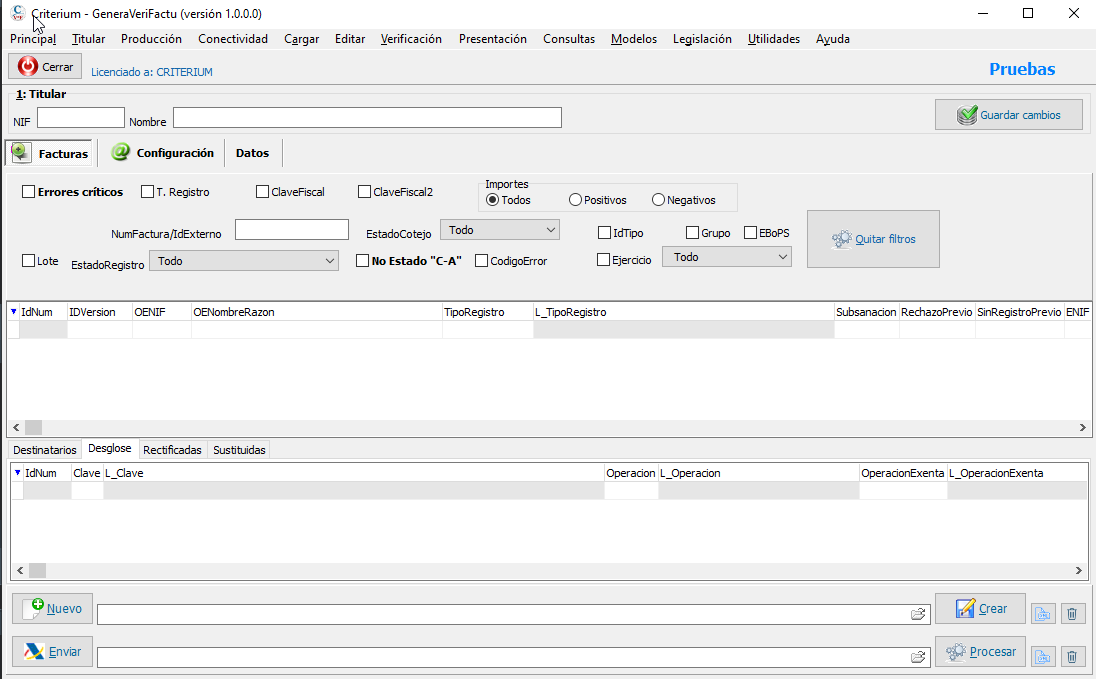
Task: Select the Positivos radio button
Action: pos(575,200)
